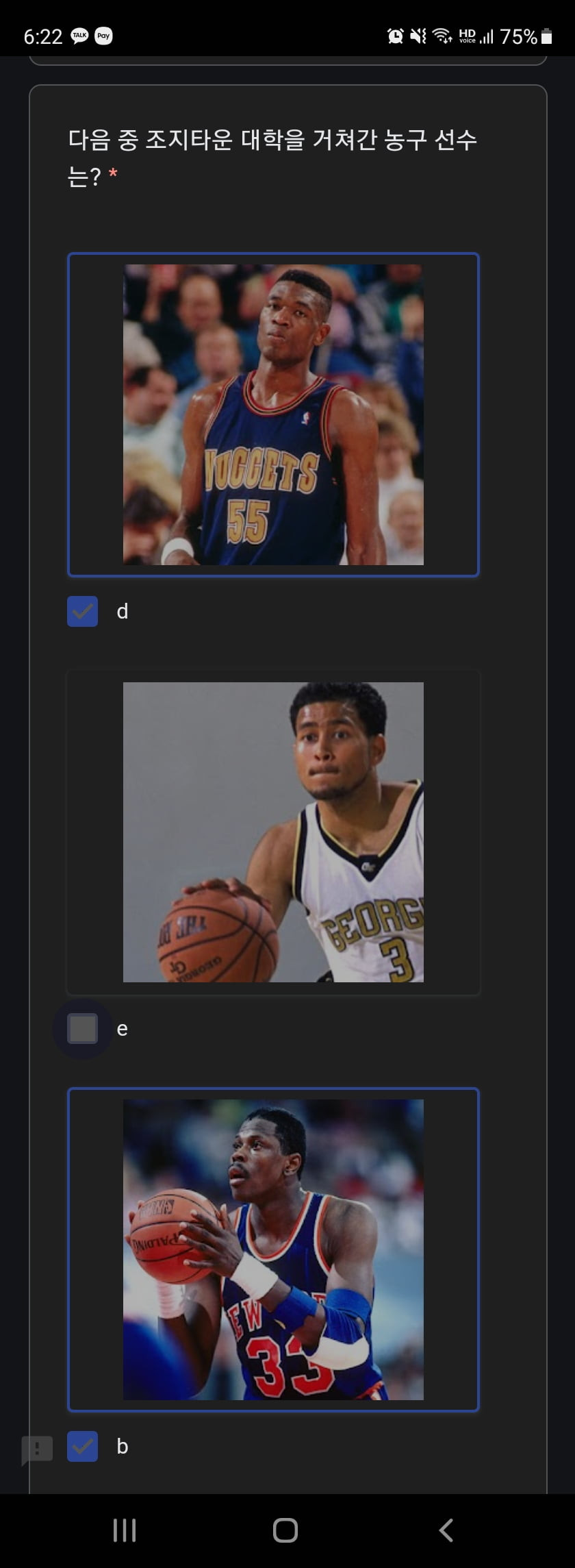Select the option label 'd'
The width and height of the screenshot is (575, 1568).
[123, 611]
